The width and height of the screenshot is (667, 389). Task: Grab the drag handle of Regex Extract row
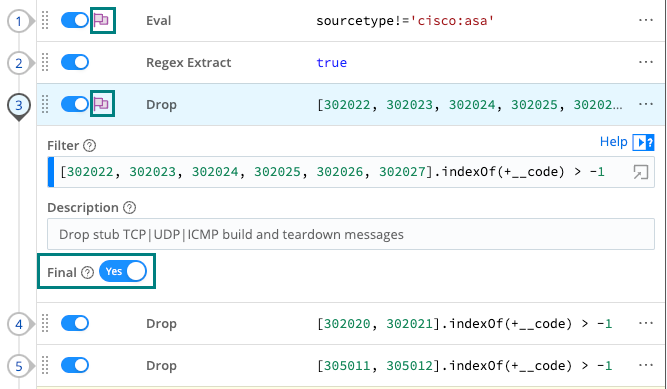45,63
